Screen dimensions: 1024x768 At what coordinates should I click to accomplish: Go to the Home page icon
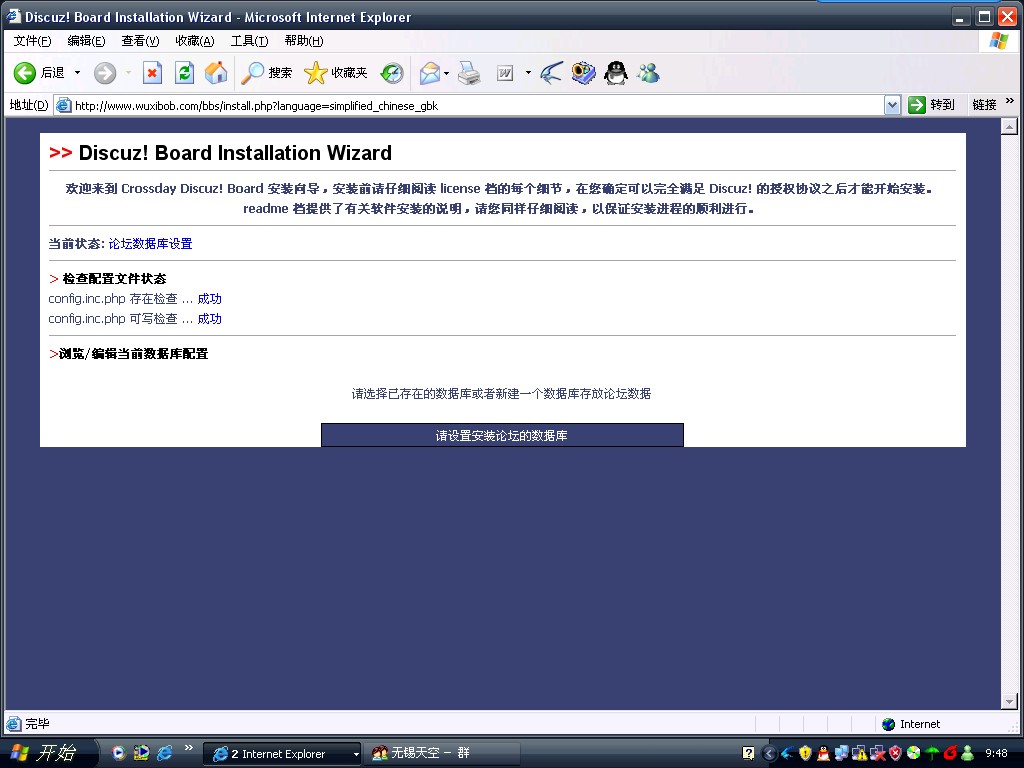tap(216, 73)
